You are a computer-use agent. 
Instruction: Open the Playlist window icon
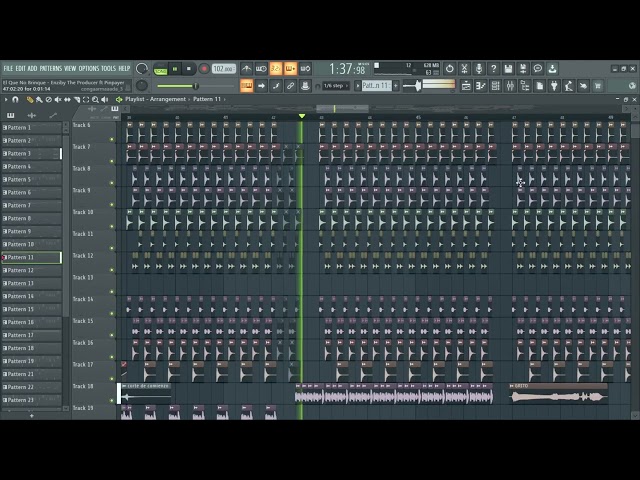466,86
